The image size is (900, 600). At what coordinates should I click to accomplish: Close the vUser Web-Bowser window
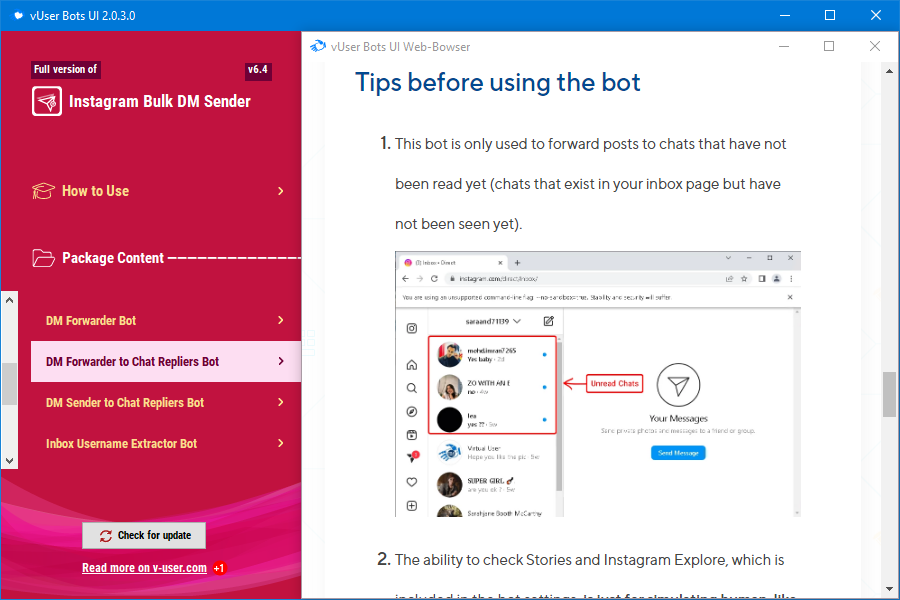pyautogui.click(x=875, y=47)
